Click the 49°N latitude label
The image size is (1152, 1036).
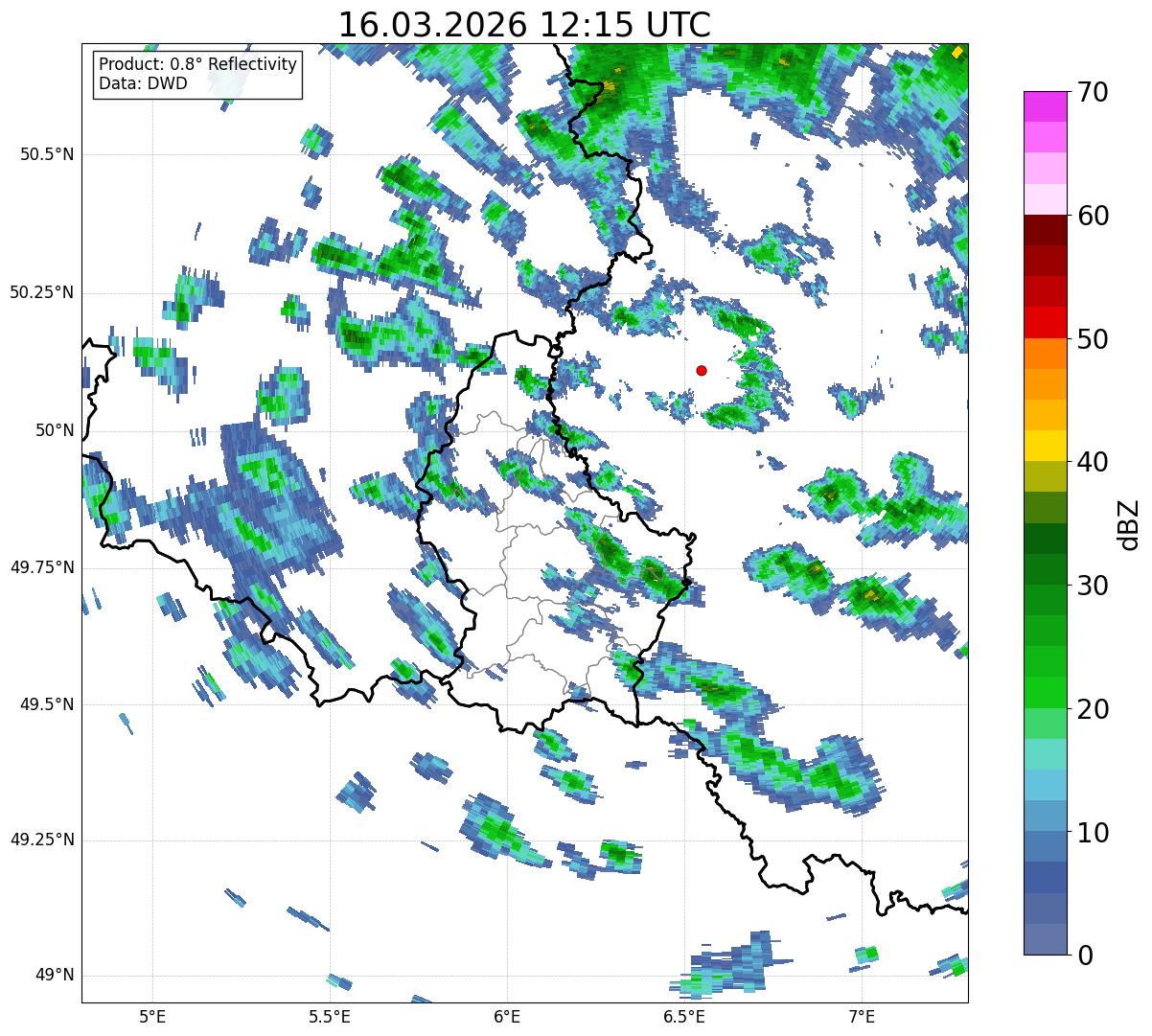pyautogui.click(x=56, y=975)
